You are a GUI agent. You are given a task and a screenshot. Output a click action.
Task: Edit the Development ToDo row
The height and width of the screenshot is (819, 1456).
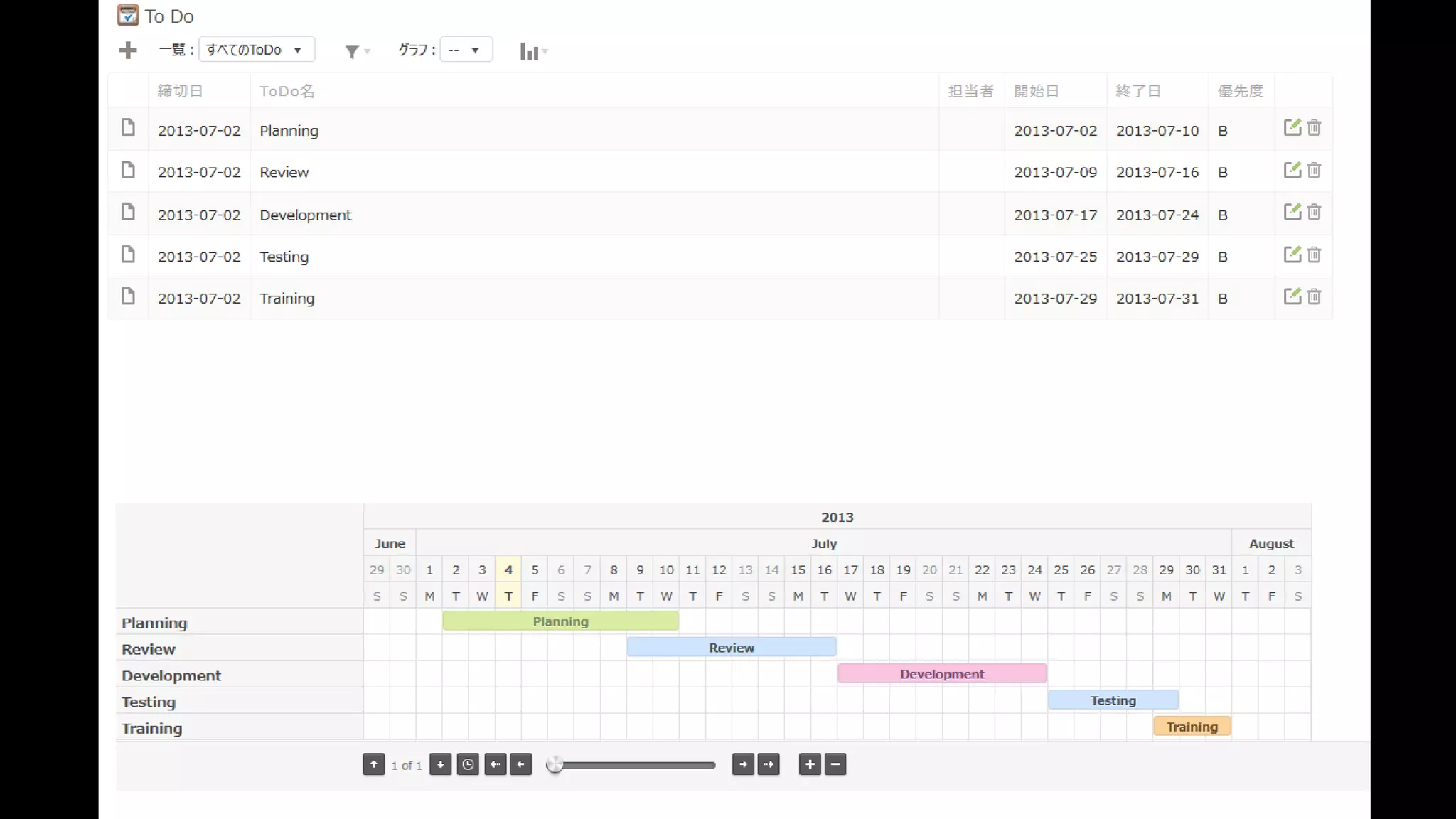[1292, 212]
